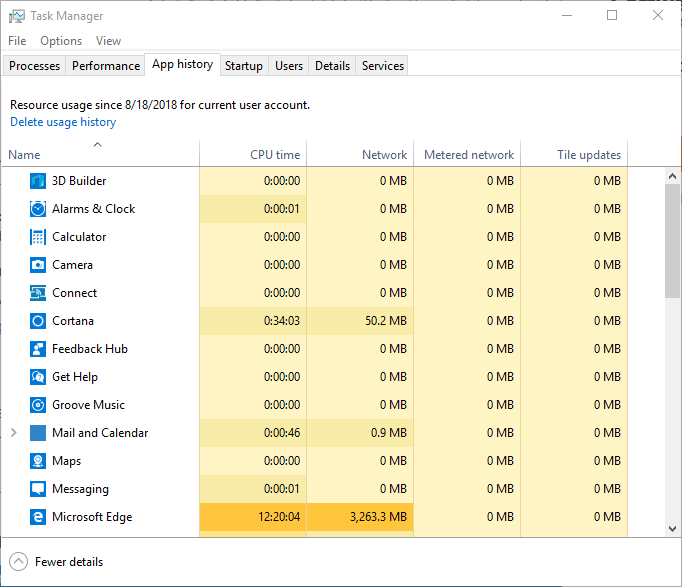Select the Messaging row name
Screen dimensions: 682x587
pyautogui.click(x=80, y=489)
